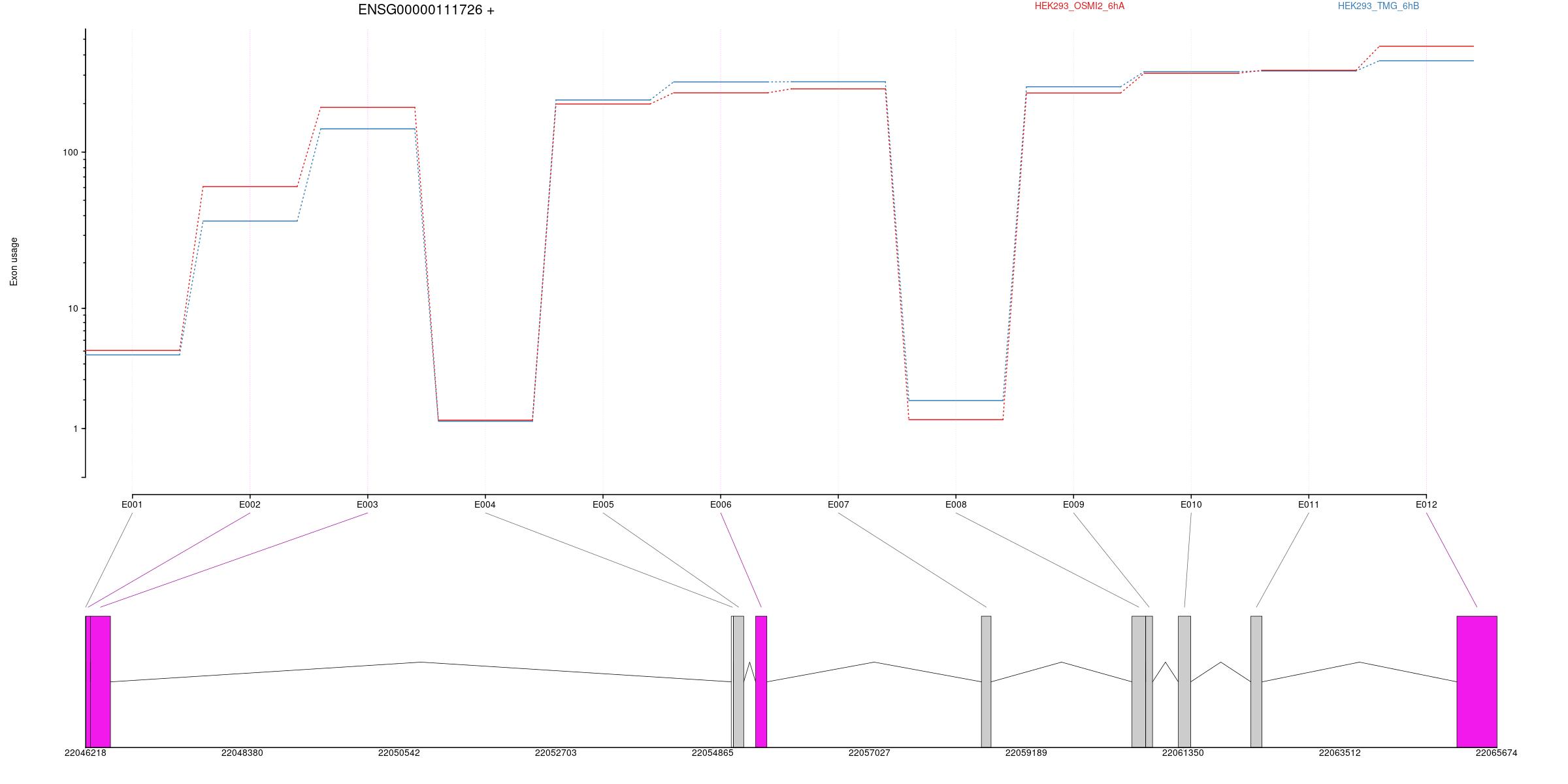The width and height of the screenshot is (1568, 784).
Task: Click the E003 axis label
Action: click(367, 504)
